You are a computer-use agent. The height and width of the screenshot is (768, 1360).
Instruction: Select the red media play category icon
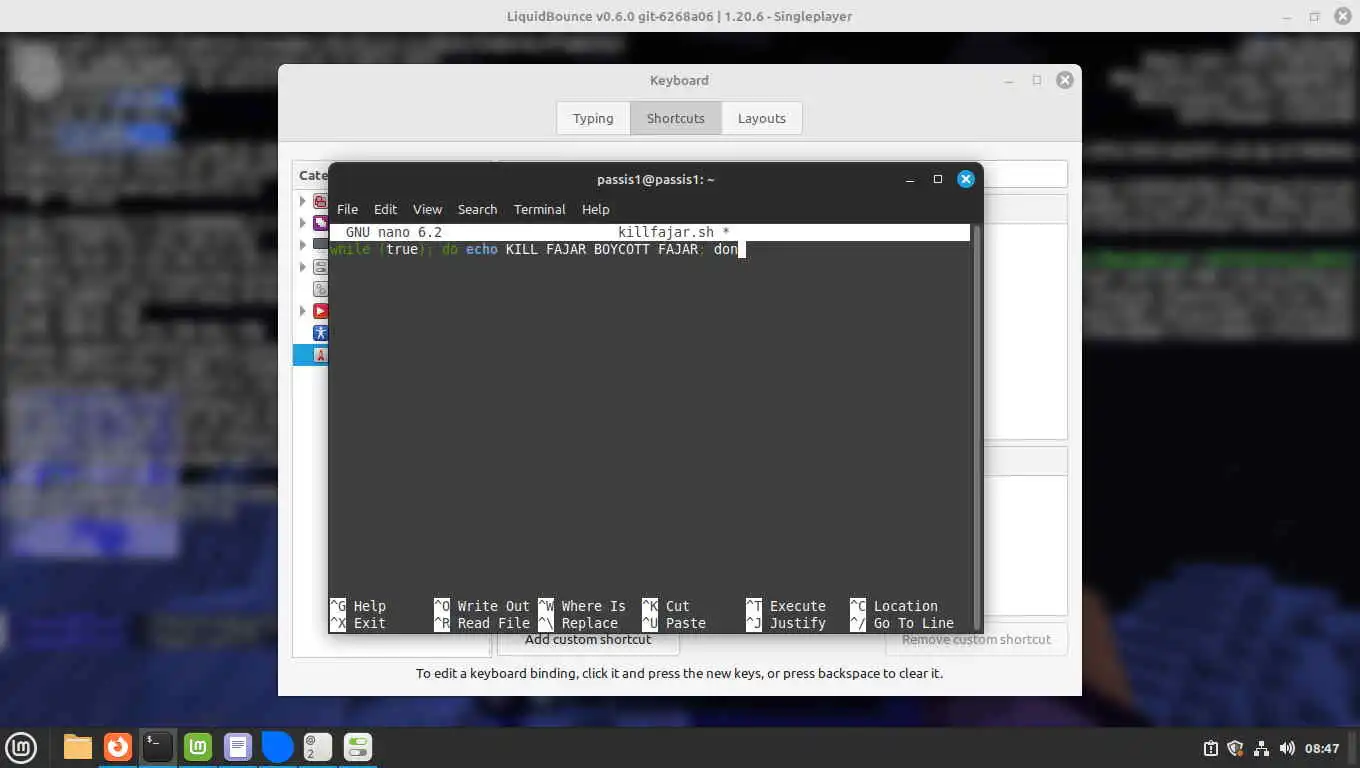(x=320, y=311)
